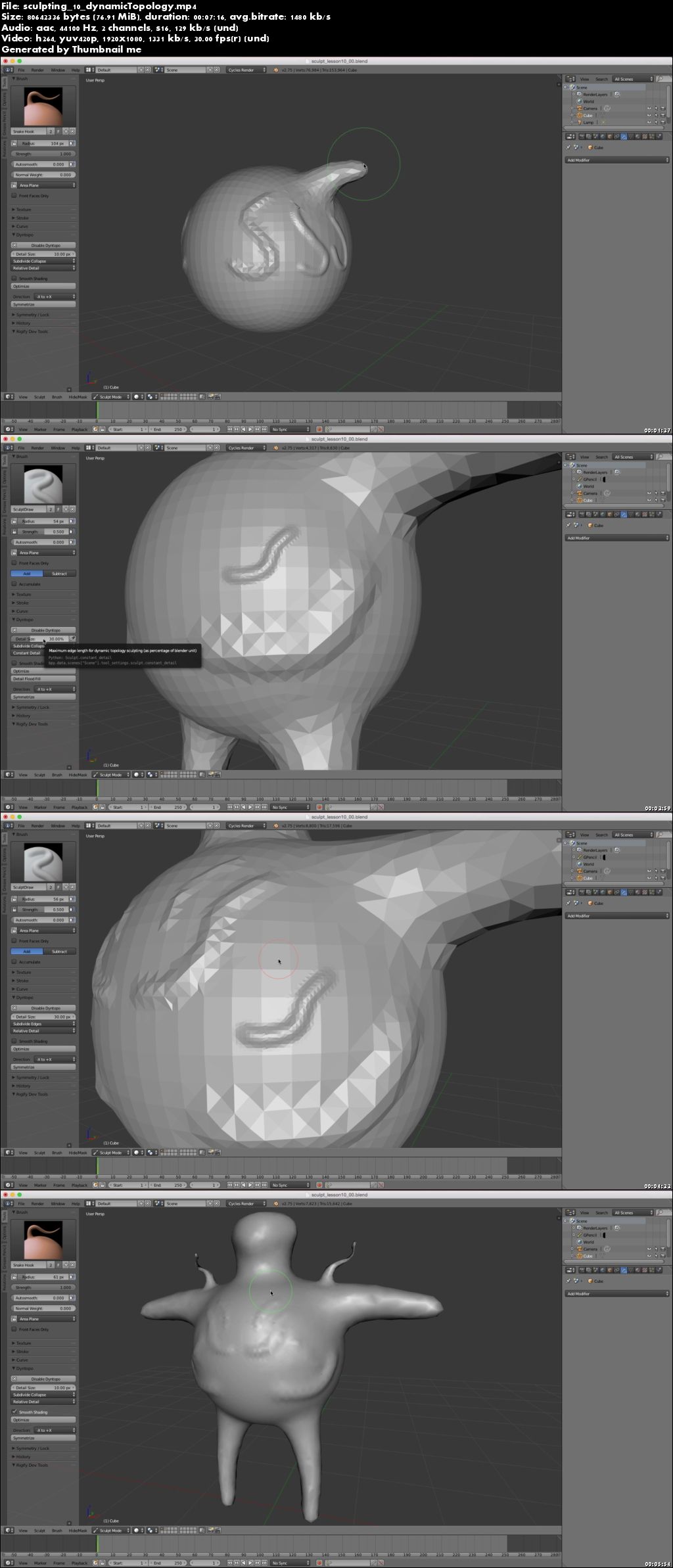Viewport: 673px width, 1568px height.
Task: Click the Properties editor-type icon, 00:01:27 frame
Action: pyautogui.click(x=570, y=137)
